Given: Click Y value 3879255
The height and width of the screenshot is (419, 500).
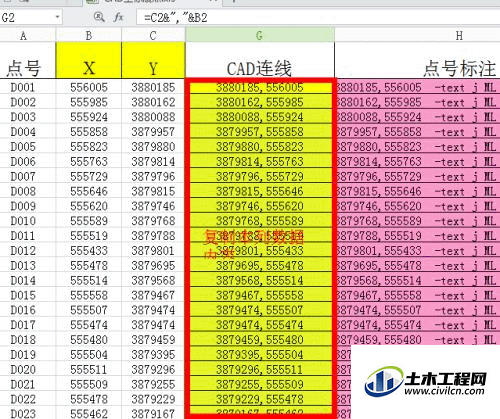Looking at the screenshot, I should click(153, 384).
